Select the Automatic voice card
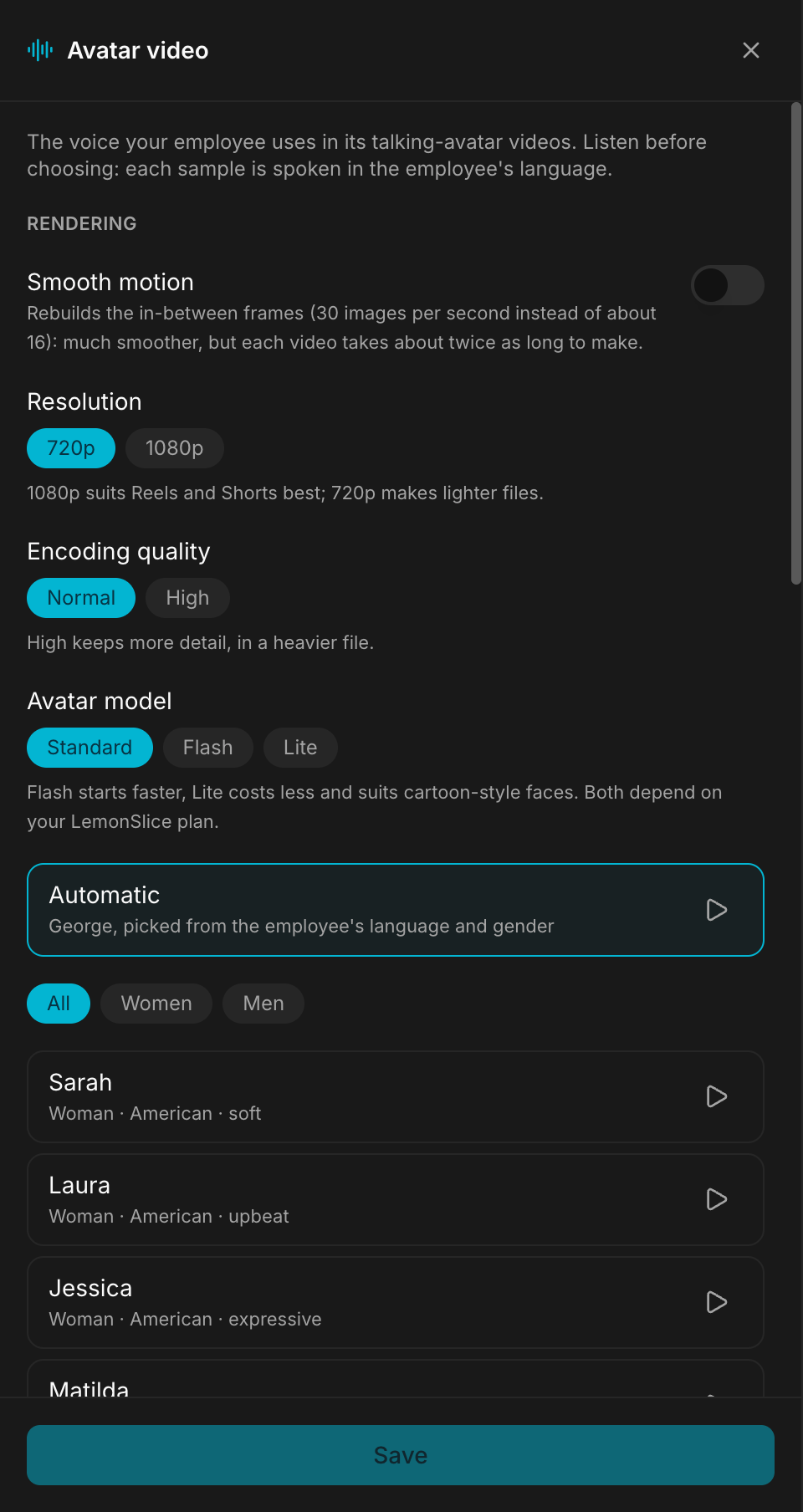 [x=396, y=910]
